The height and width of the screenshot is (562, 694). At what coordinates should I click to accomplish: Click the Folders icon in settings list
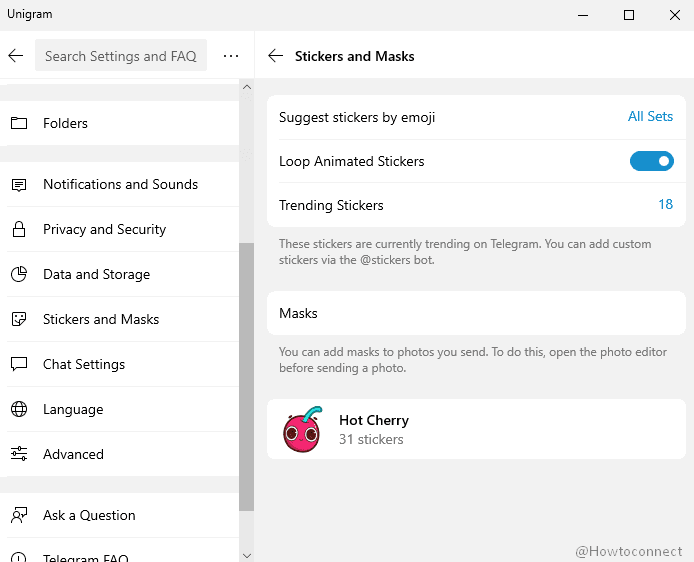(19, 123)
